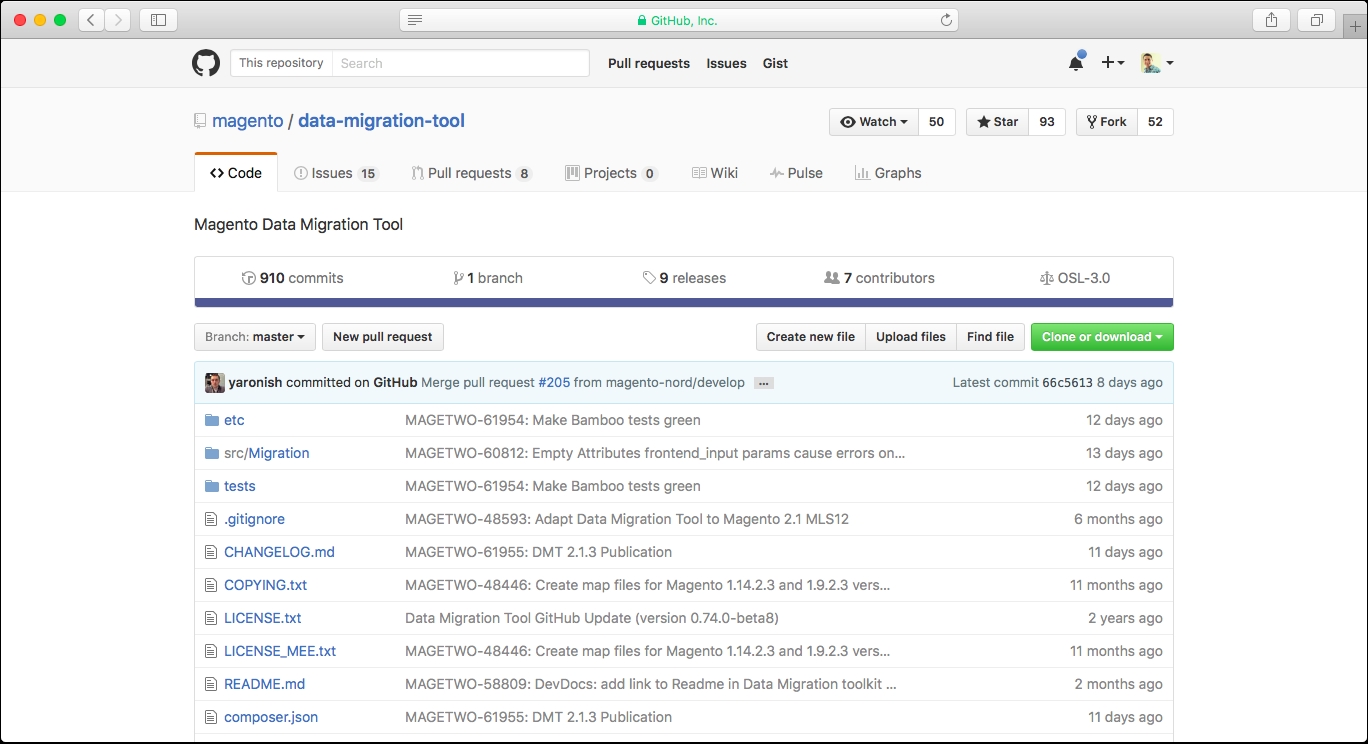Star the repository
Screen dimensions: 1368x744
coord(997,122)
